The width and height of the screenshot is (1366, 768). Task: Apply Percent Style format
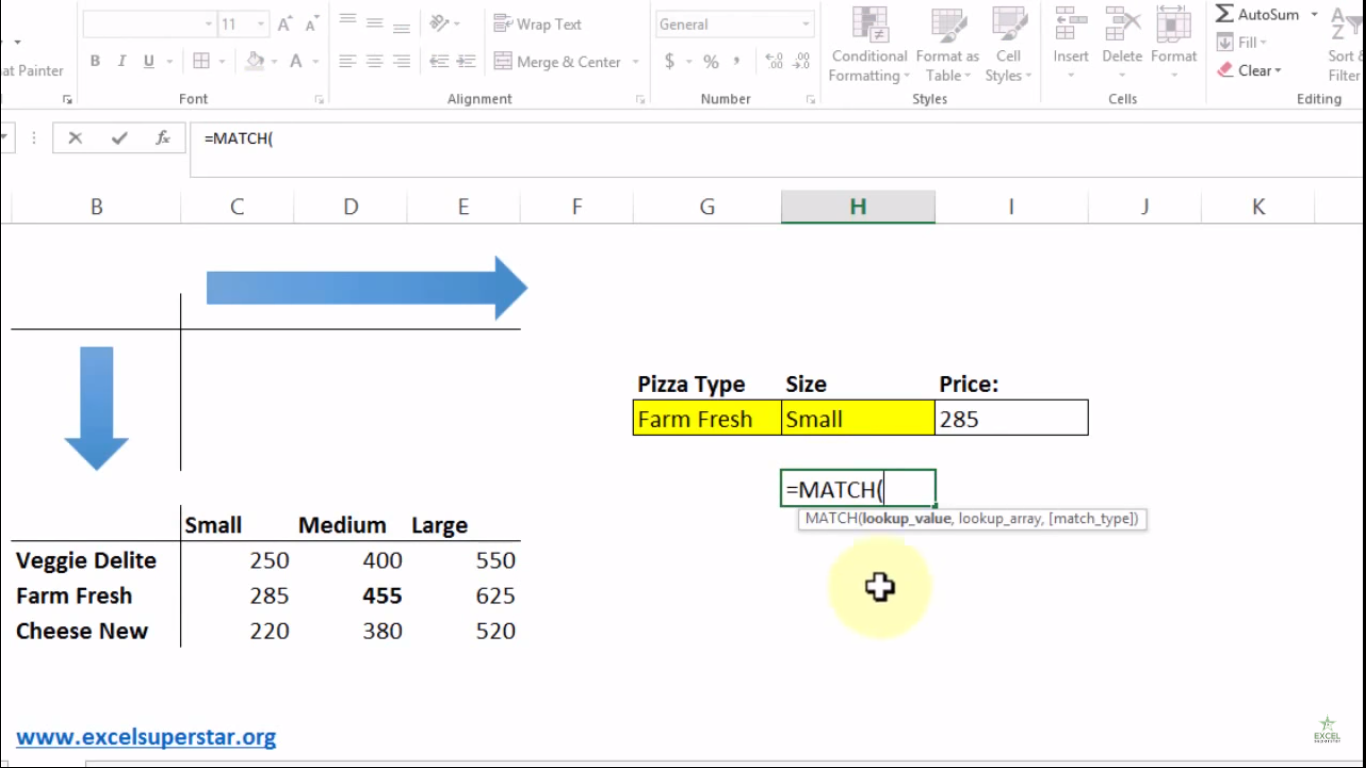pyautogui.click(x=711, y=62)
